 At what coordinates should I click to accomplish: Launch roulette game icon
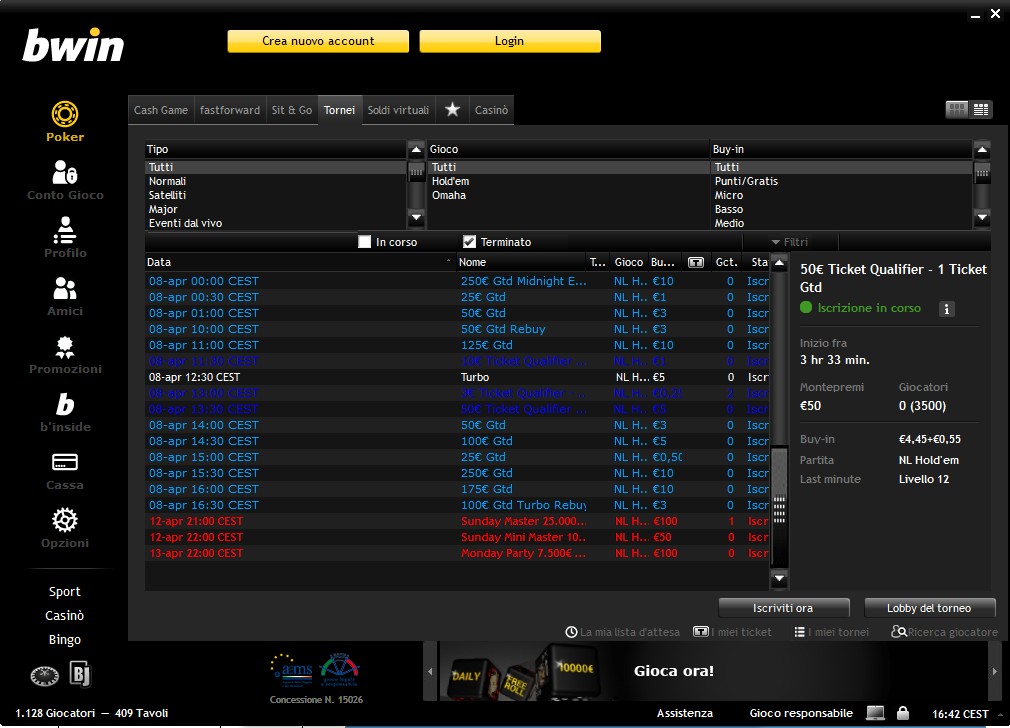44,676
